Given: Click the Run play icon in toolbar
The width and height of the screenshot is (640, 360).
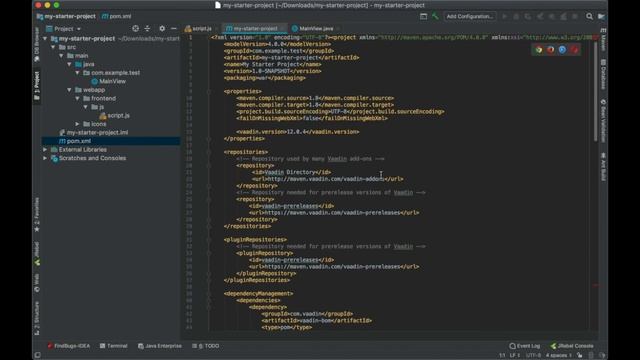Looking at the screenshot, I should 505,16.
